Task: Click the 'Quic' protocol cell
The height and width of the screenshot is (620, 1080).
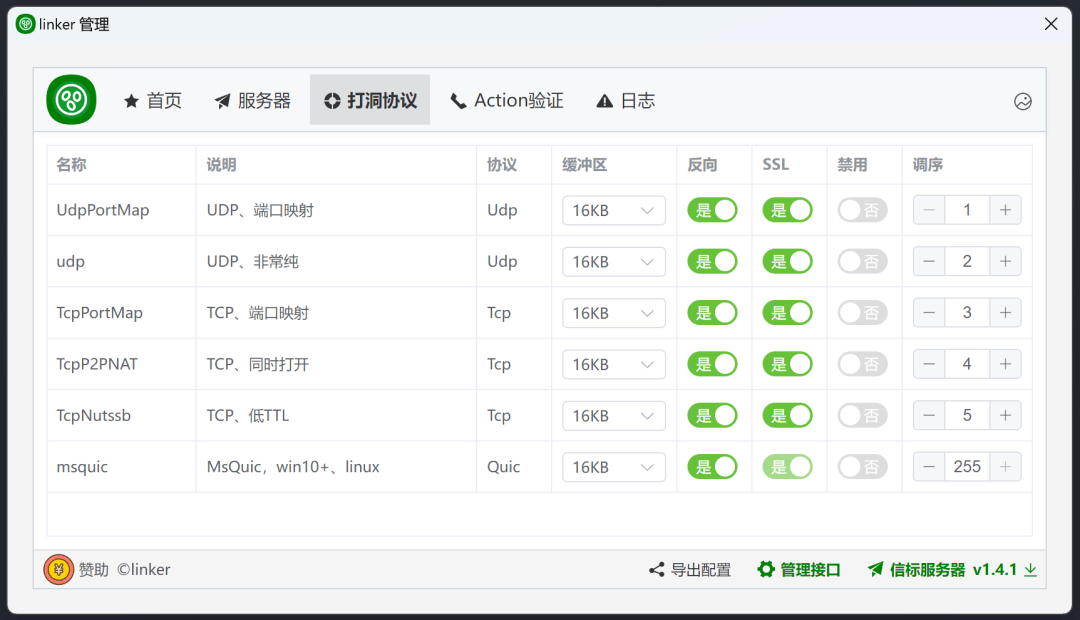Action: click(503, 467)
